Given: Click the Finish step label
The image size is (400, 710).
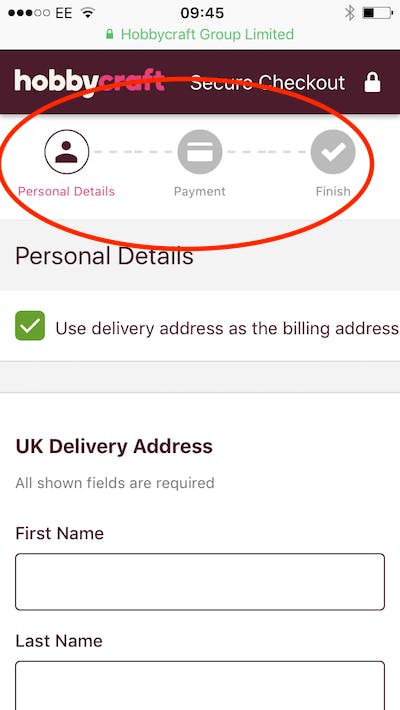Looking at the screenshot, I should pyautogui.click(x=333, y=191).
